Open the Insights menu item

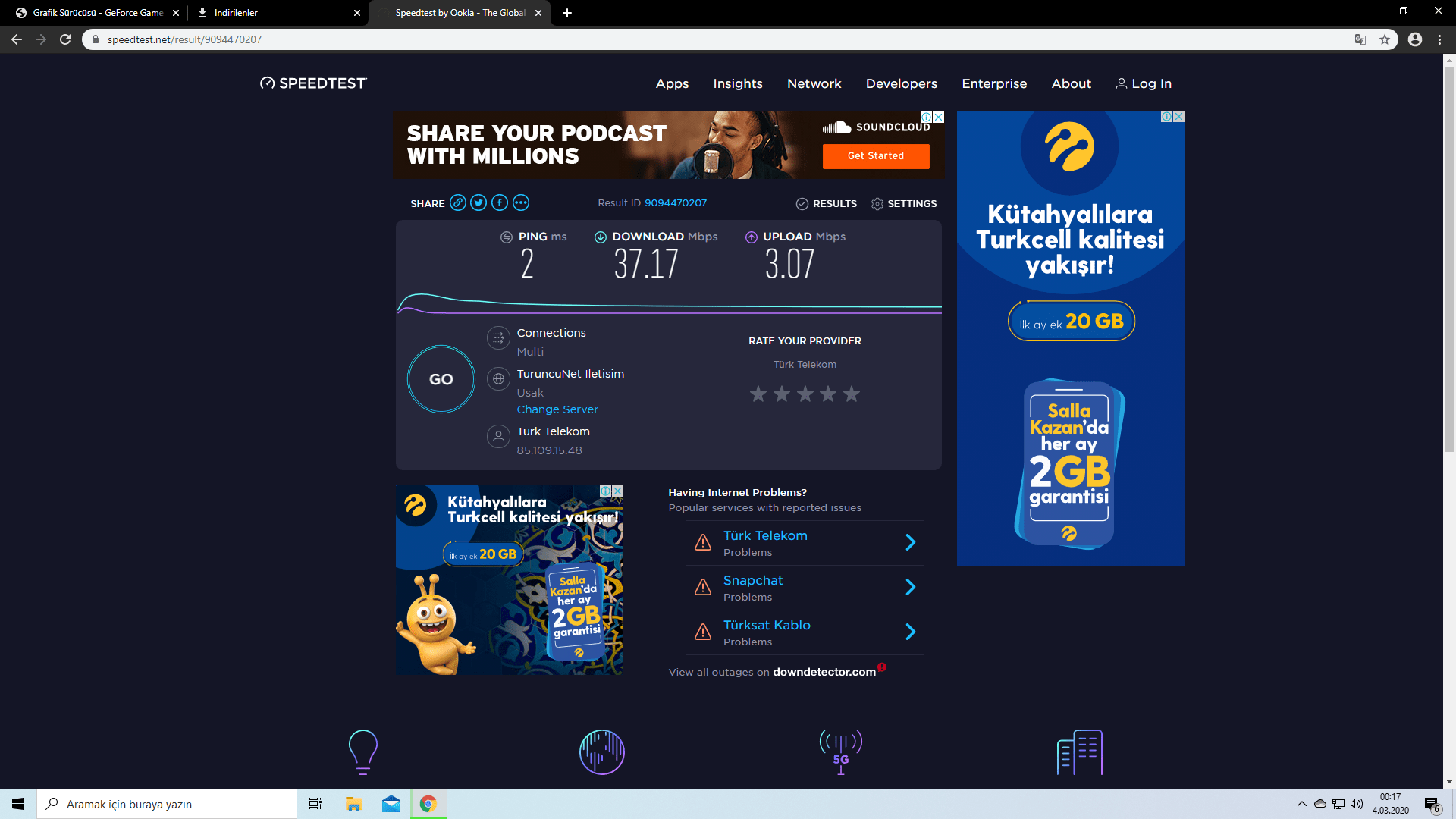[x=737, y=83]
